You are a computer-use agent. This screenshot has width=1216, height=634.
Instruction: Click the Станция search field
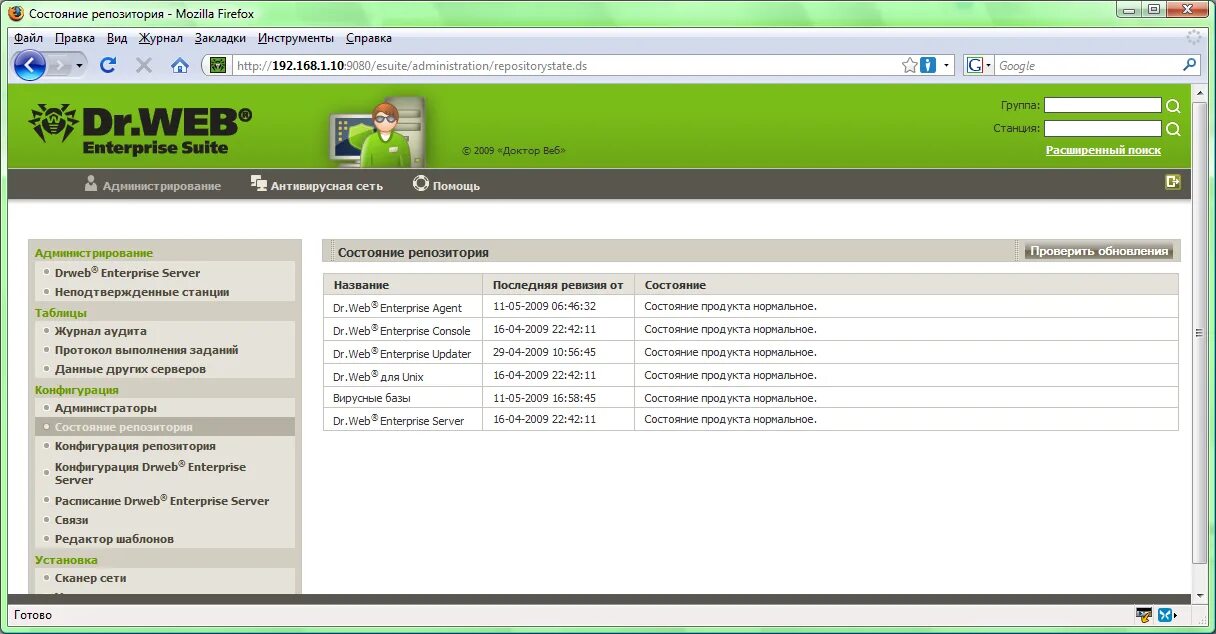[1103, 128]
